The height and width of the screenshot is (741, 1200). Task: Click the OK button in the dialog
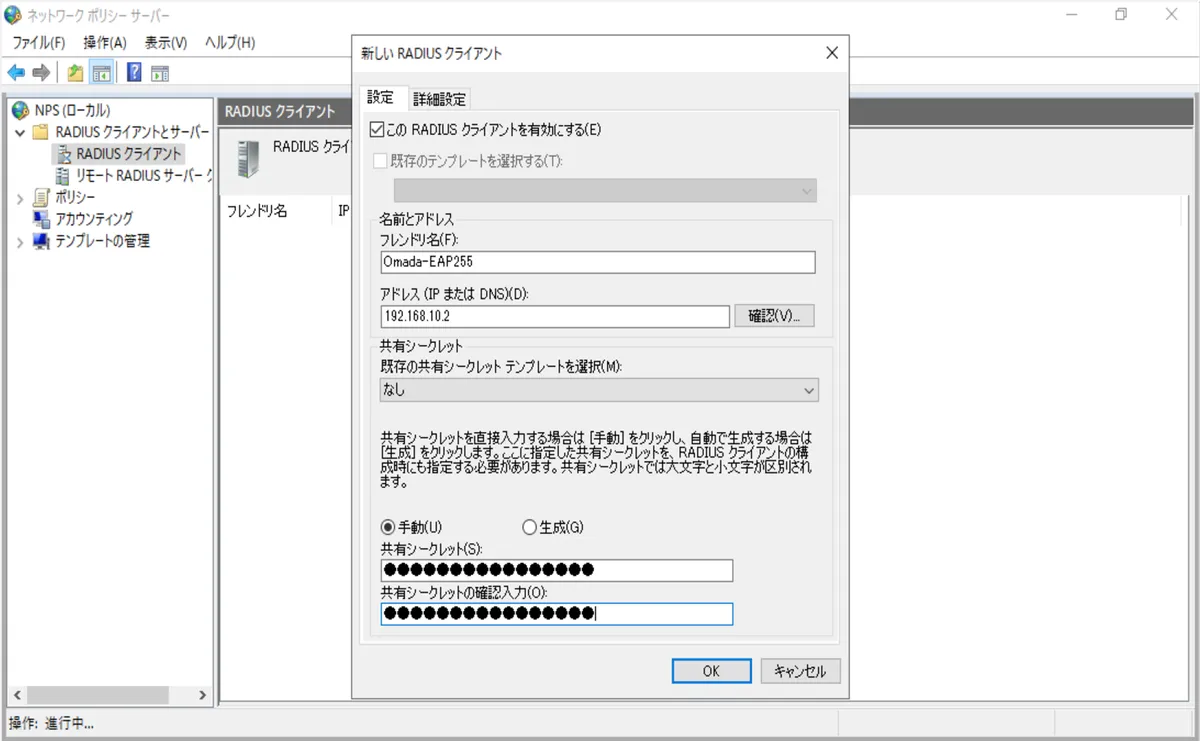[711, 671]
